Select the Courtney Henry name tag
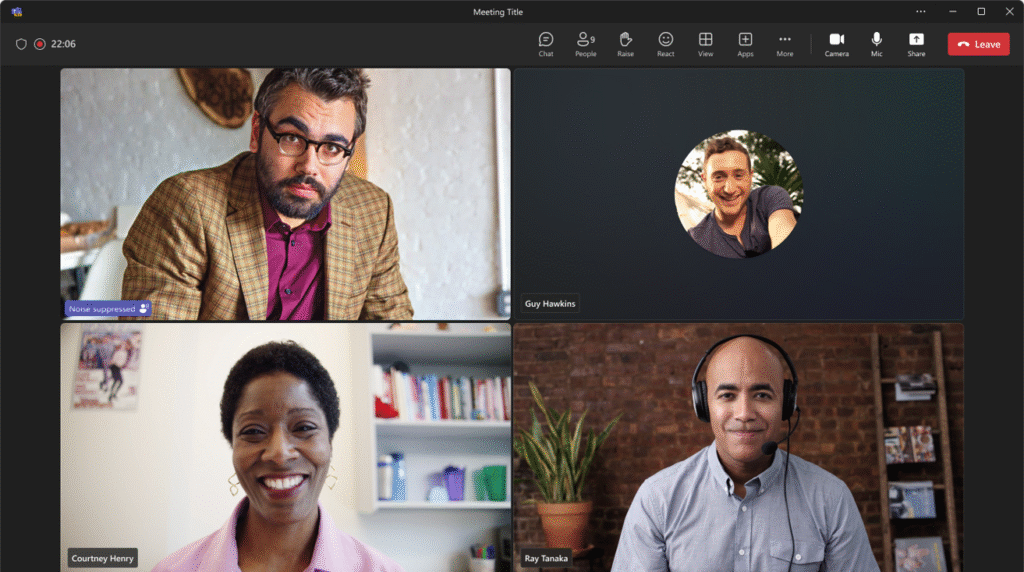Viewport: 1024px width, 572px height. [103, 558]
